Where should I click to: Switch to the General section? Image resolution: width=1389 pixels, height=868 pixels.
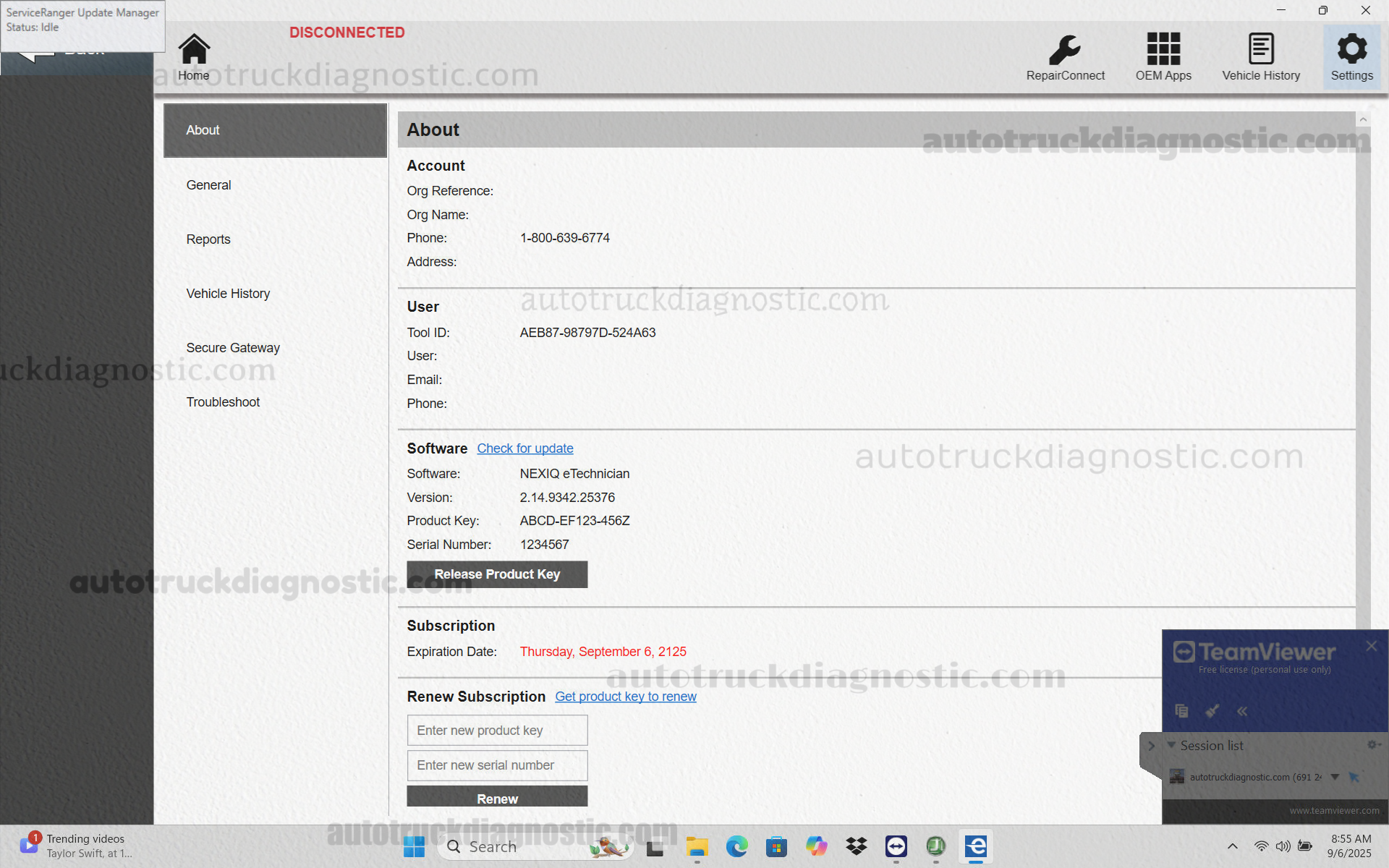pos(209,184)
